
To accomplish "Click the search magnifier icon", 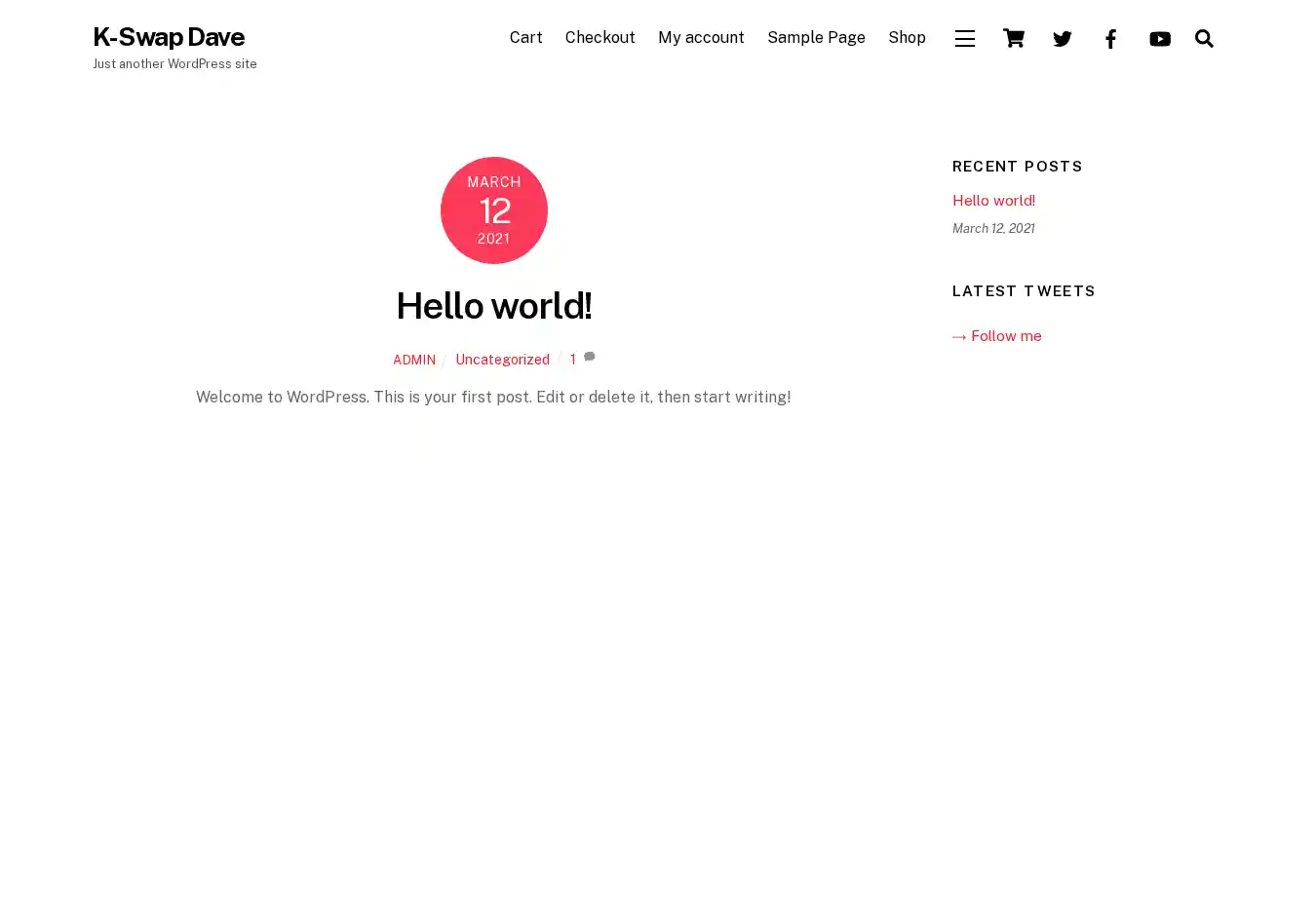I will coord(1204,39).
